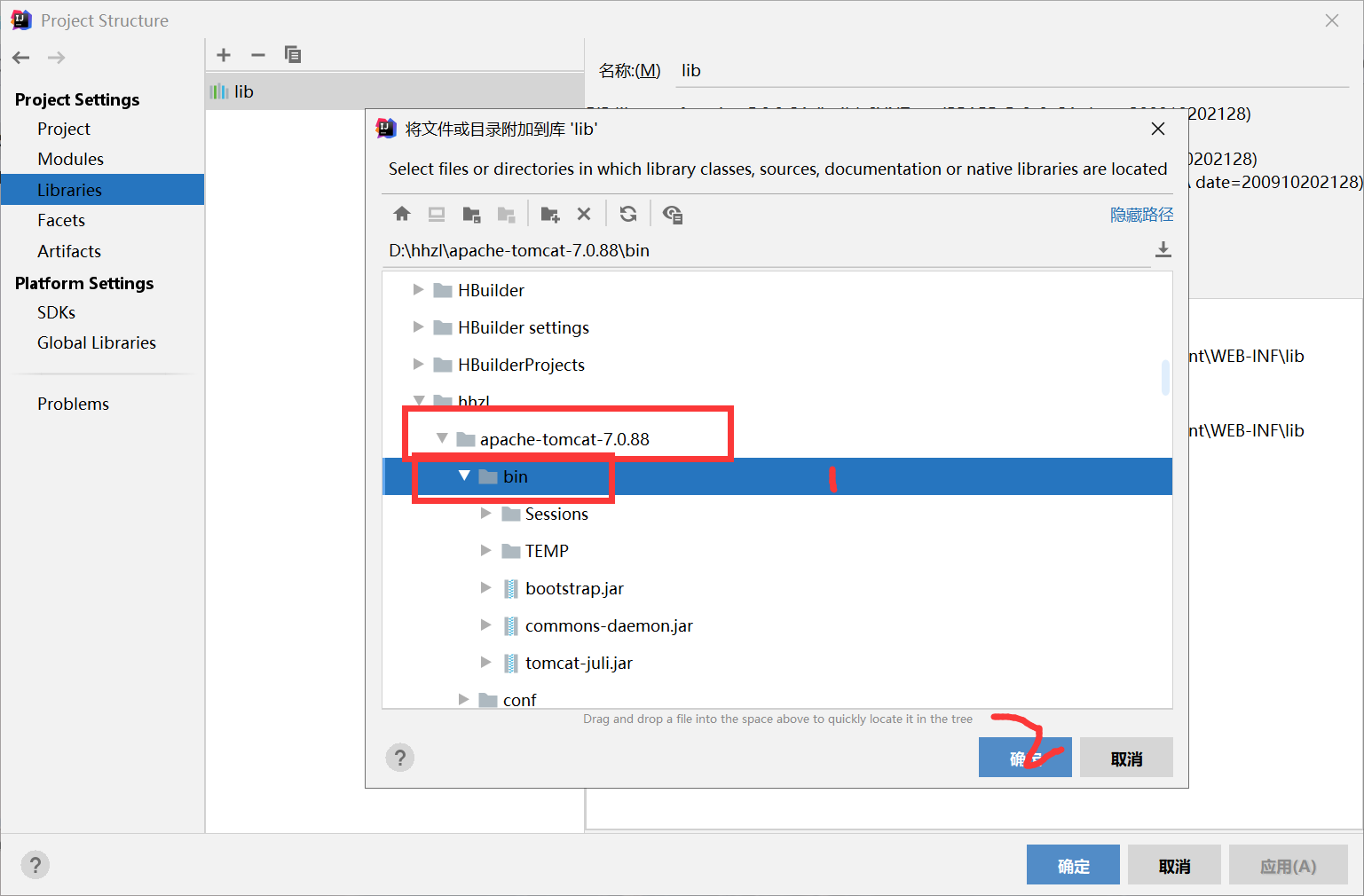Collapse the bin folder

[x=464, y=476]
